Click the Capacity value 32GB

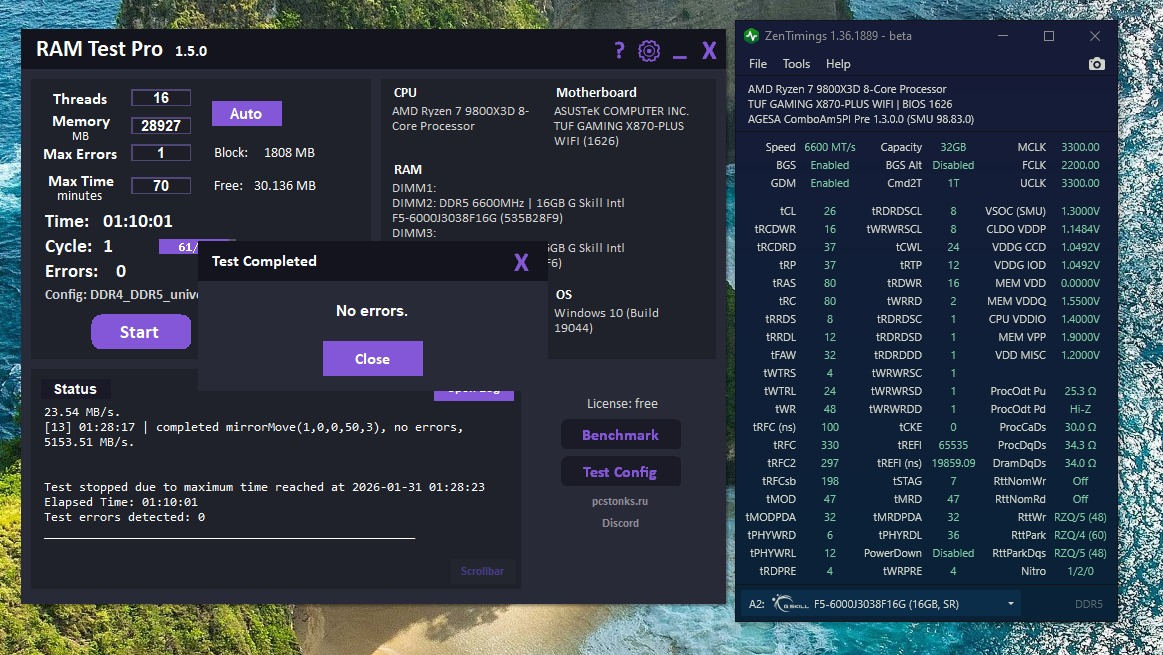click(953, 147)
